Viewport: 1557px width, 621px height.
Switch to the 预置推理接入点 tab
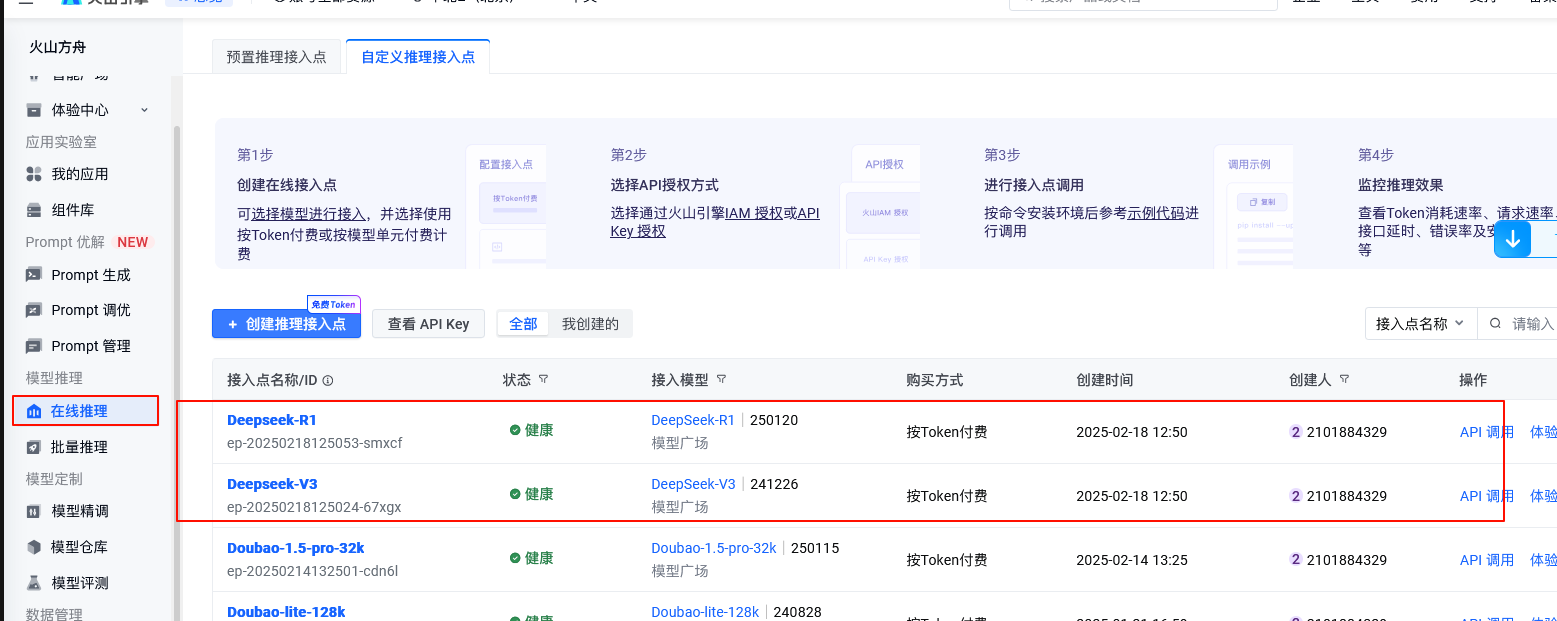coord(277,57)
